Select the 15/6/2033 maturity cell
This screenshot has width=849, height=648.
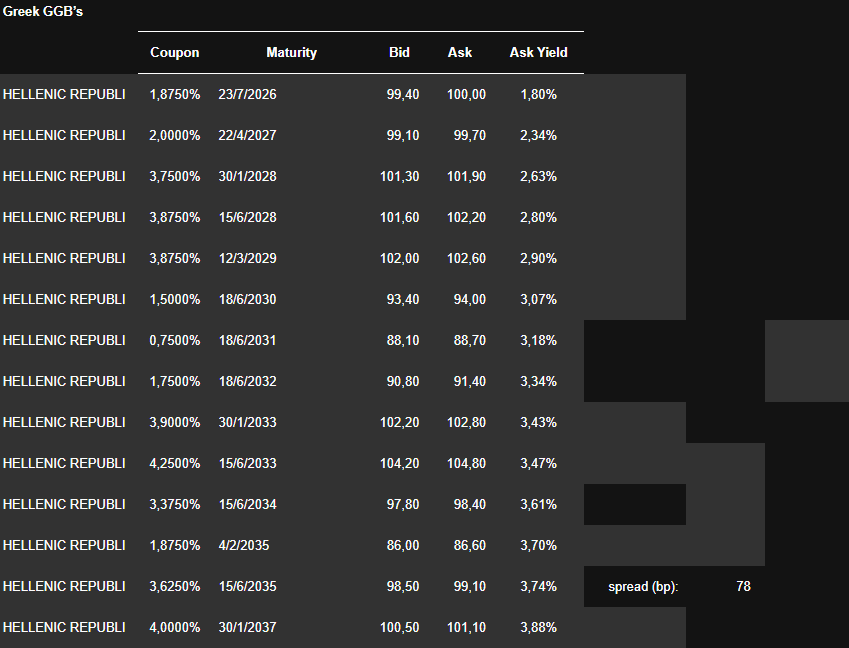[247, 463]
